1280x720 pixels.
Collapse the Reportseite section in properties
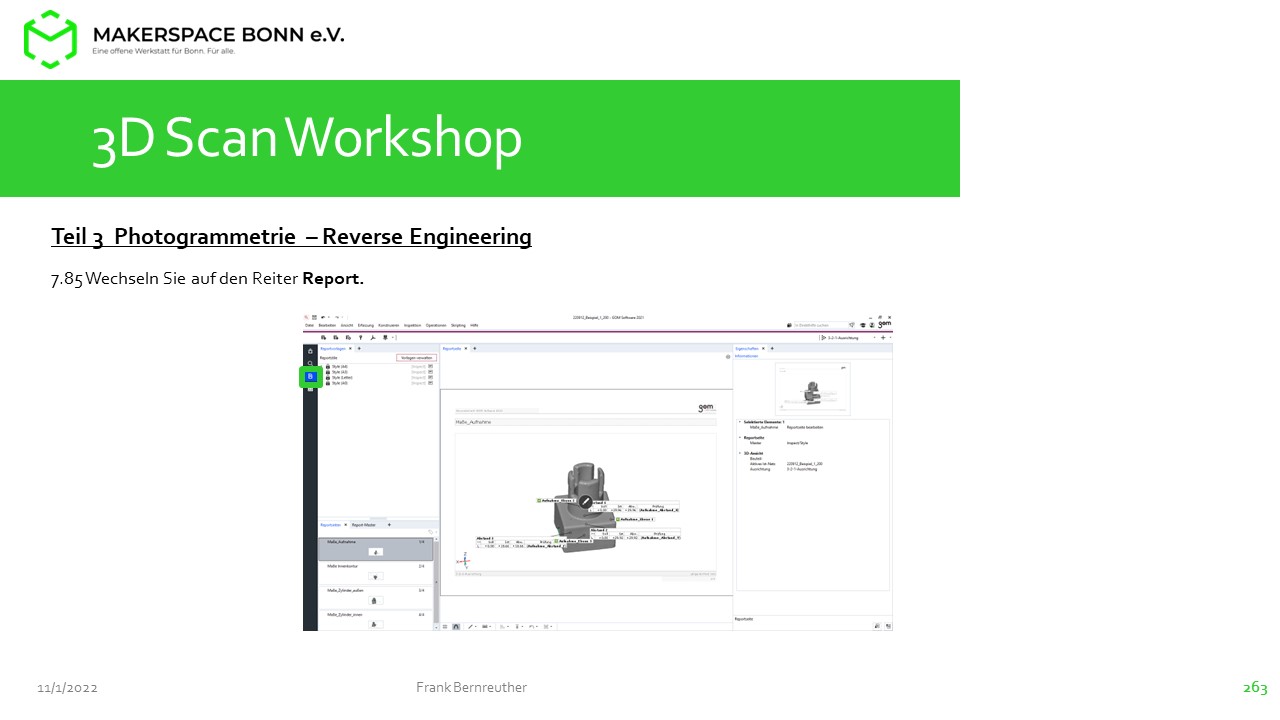tap(740, 437)
